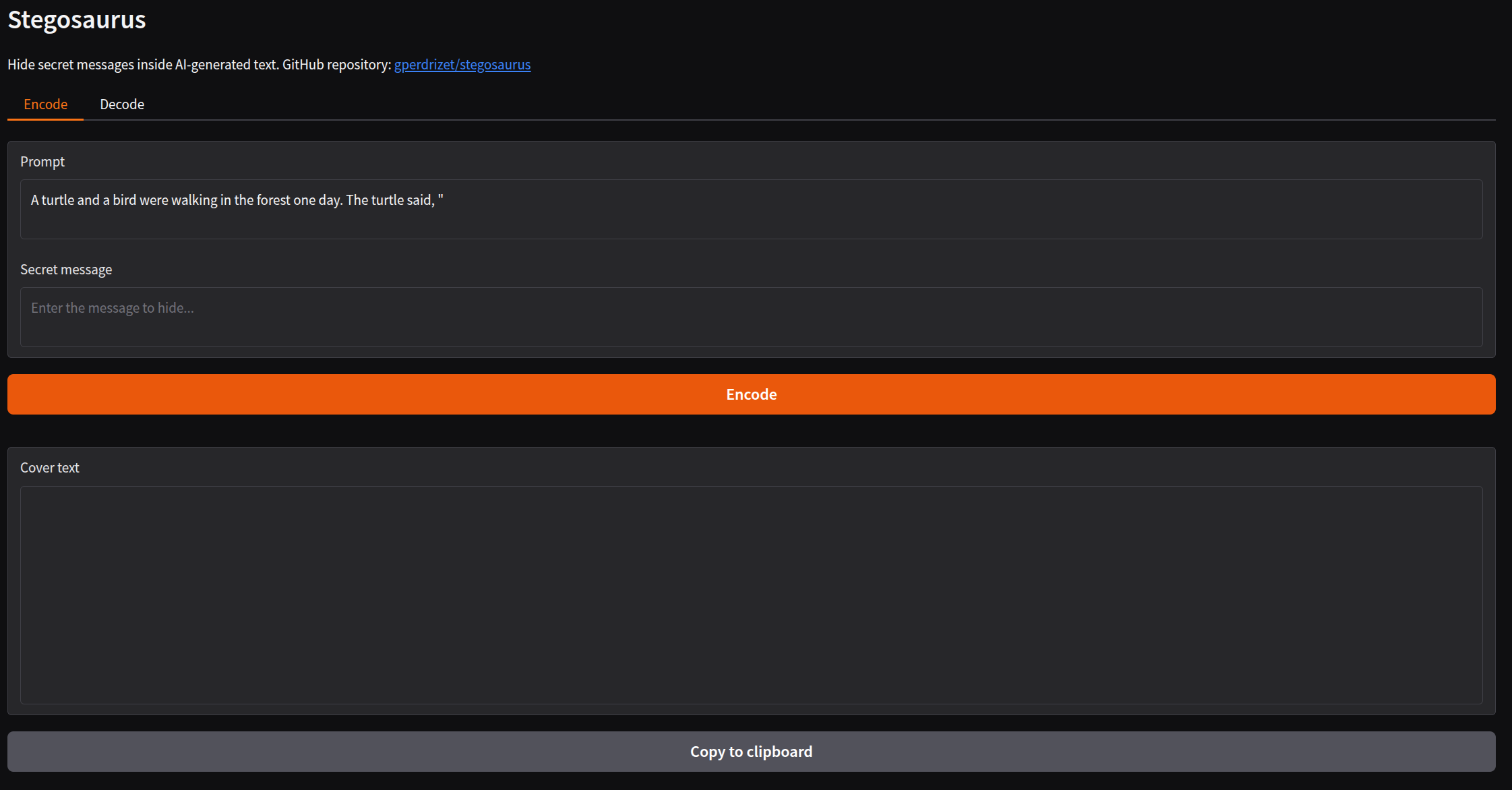Viewport: 1512px width, 790px height.
Task: Click 'The turtle said' in the prompt
Action: click(x=390, y=200)
